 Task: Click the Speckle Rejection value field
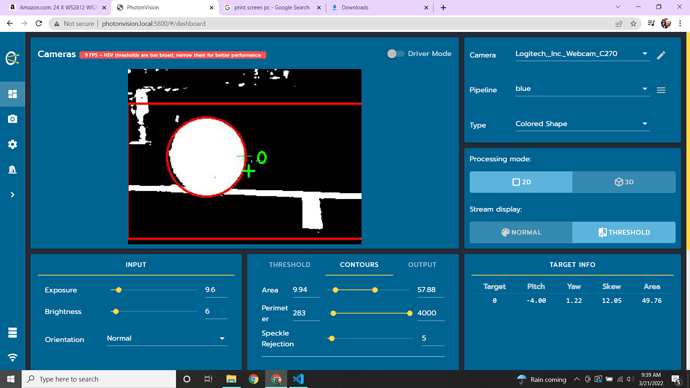point(433,338)
